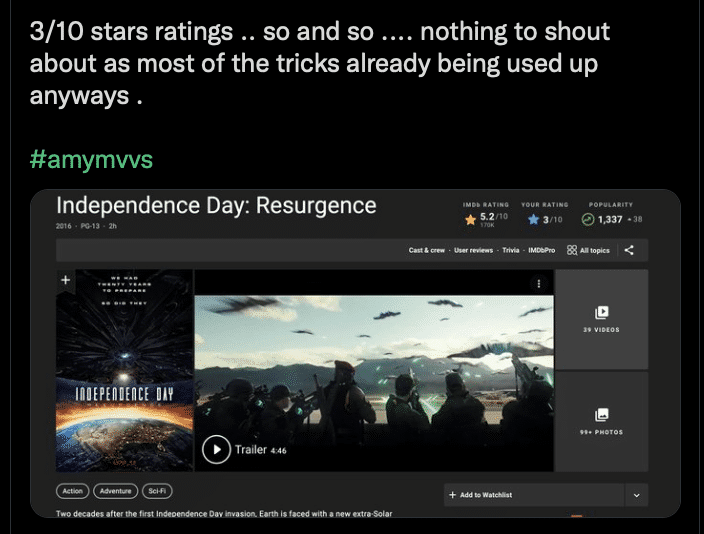Image resolution: width=704 pixels, height=534 pixels.
Task: Click the blue Your Rating star
Action: click(x=533, y=220)
